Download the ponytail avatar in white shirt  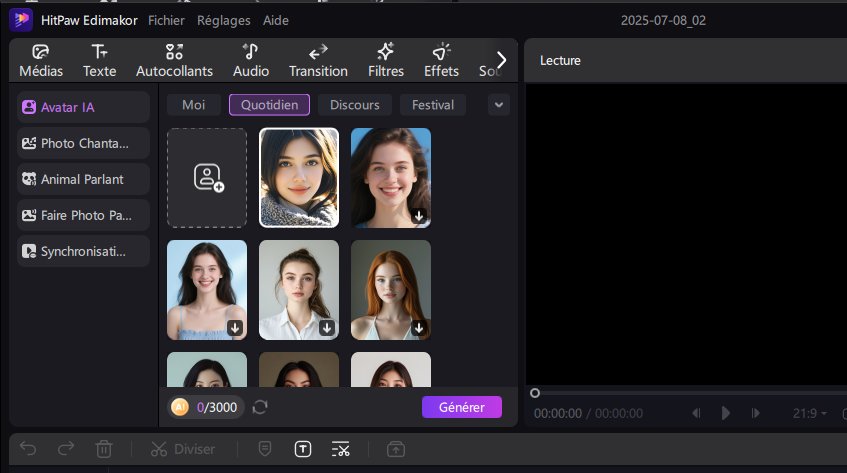(x=327, y=328)
